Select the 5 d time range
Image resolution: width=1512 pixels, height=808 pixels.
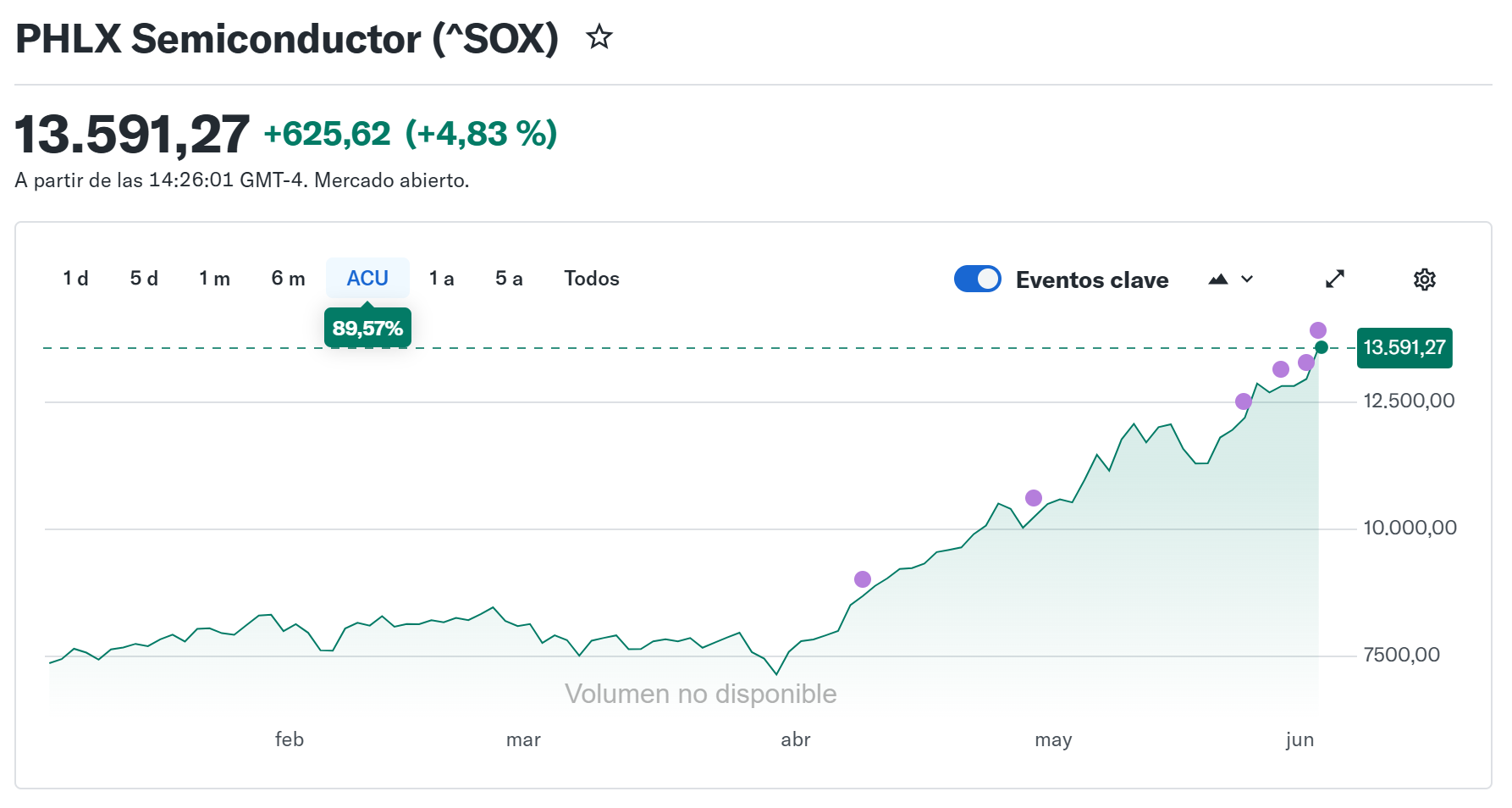(x=144, y=279)
